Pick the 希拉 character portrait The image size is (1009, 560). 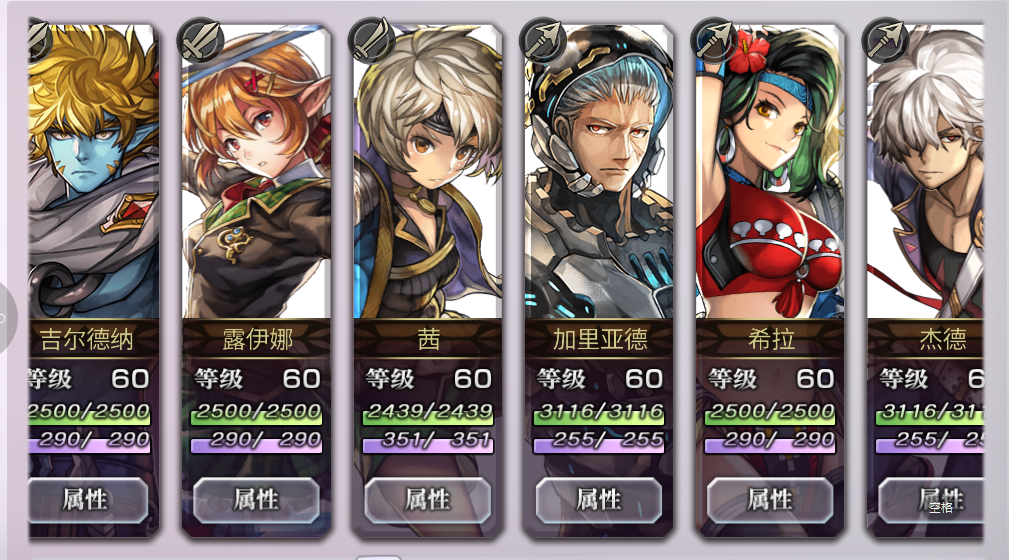[x=770, y=172]
